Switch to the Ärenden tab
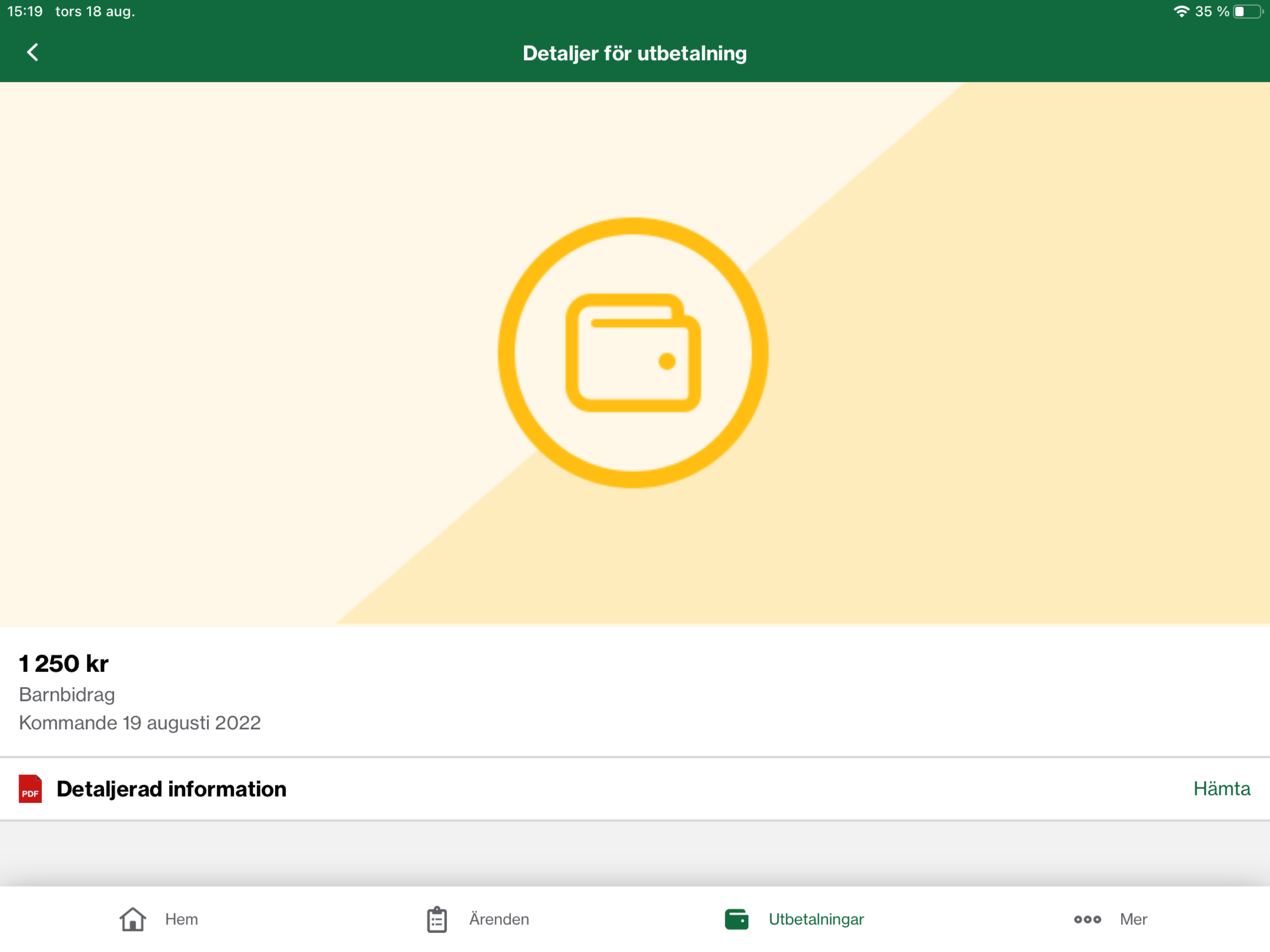 (478, 919)
